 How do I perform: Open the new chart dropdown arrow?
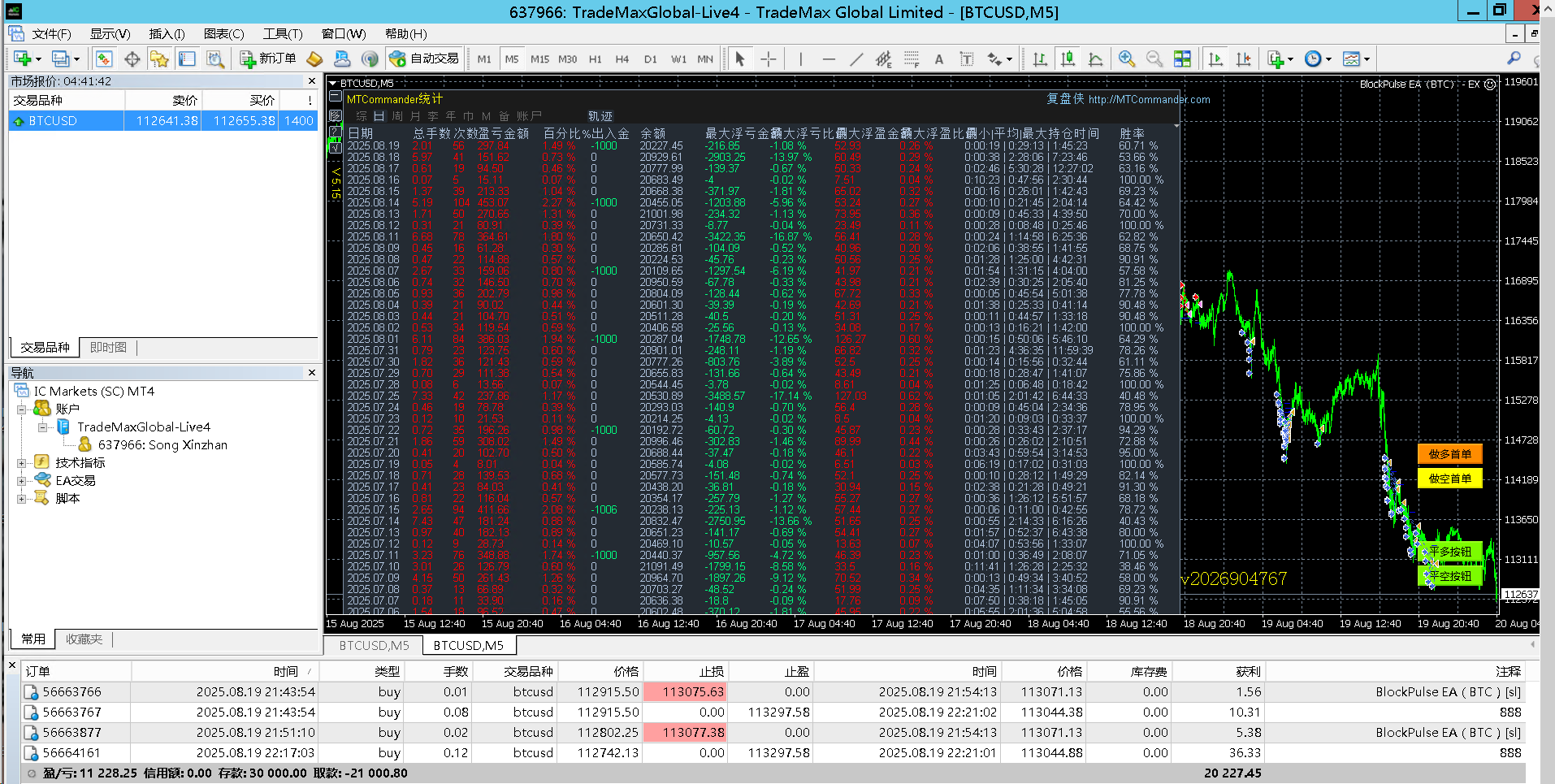tap(38, 59)
